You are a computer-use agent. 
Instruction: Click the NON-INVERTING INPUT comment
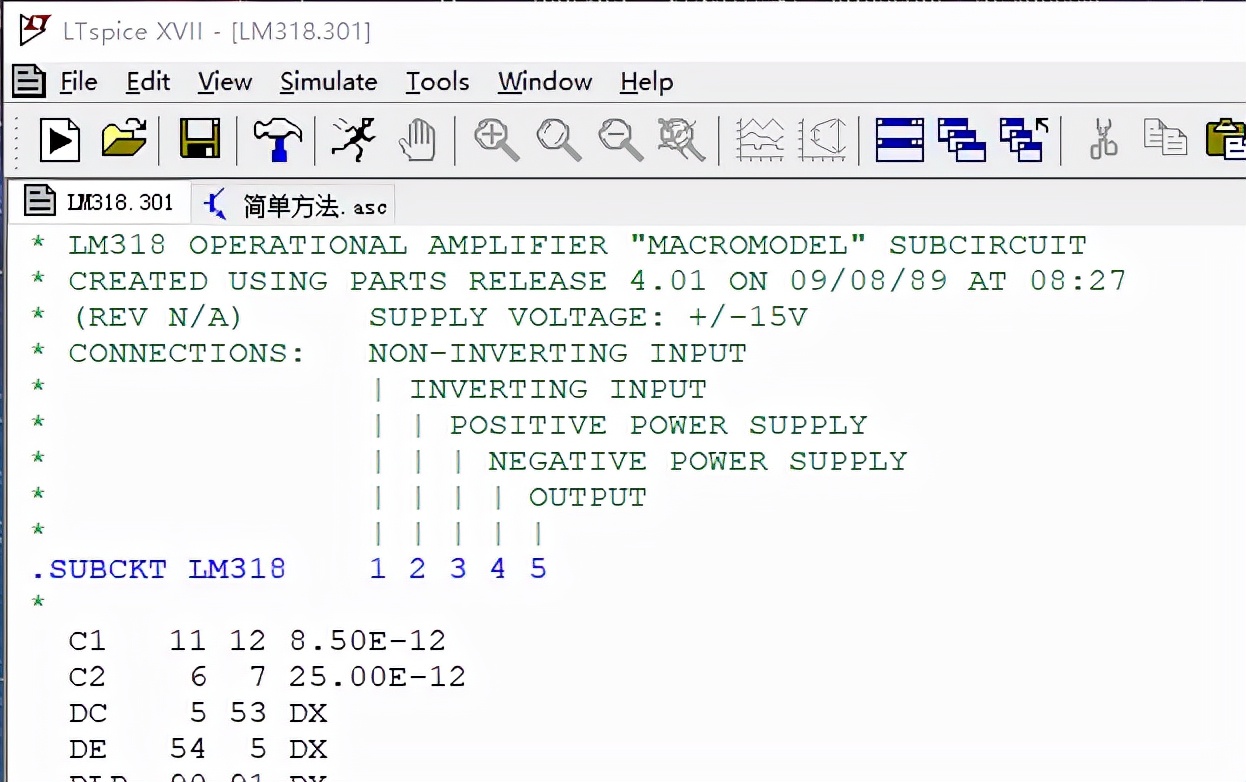[557, 353]
